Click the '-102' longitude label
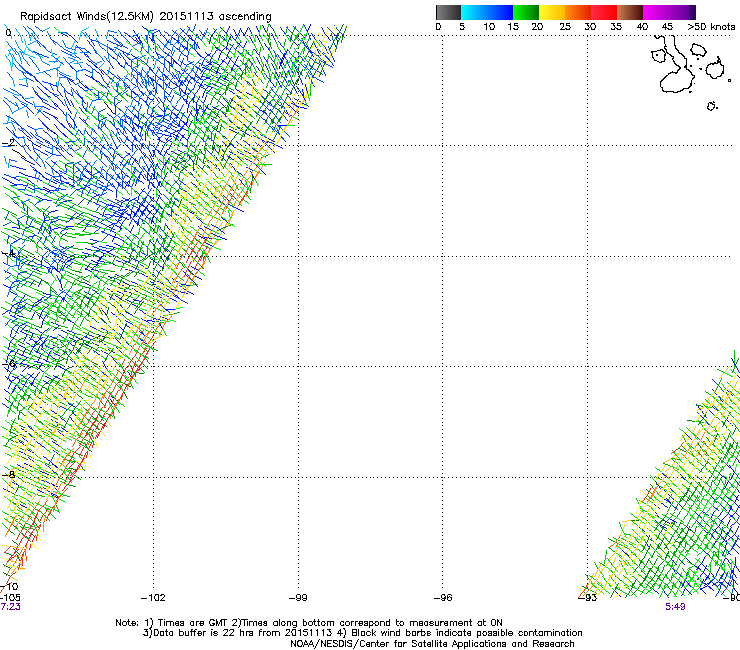This screenshot has width=740, height=650. coord(153,598)
